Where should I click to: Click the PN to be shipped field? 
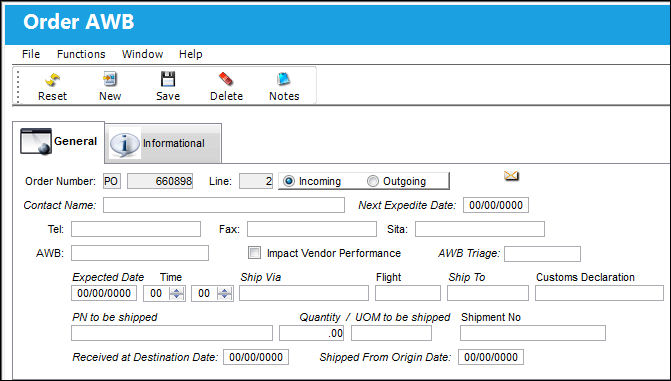tap(172, 333)
